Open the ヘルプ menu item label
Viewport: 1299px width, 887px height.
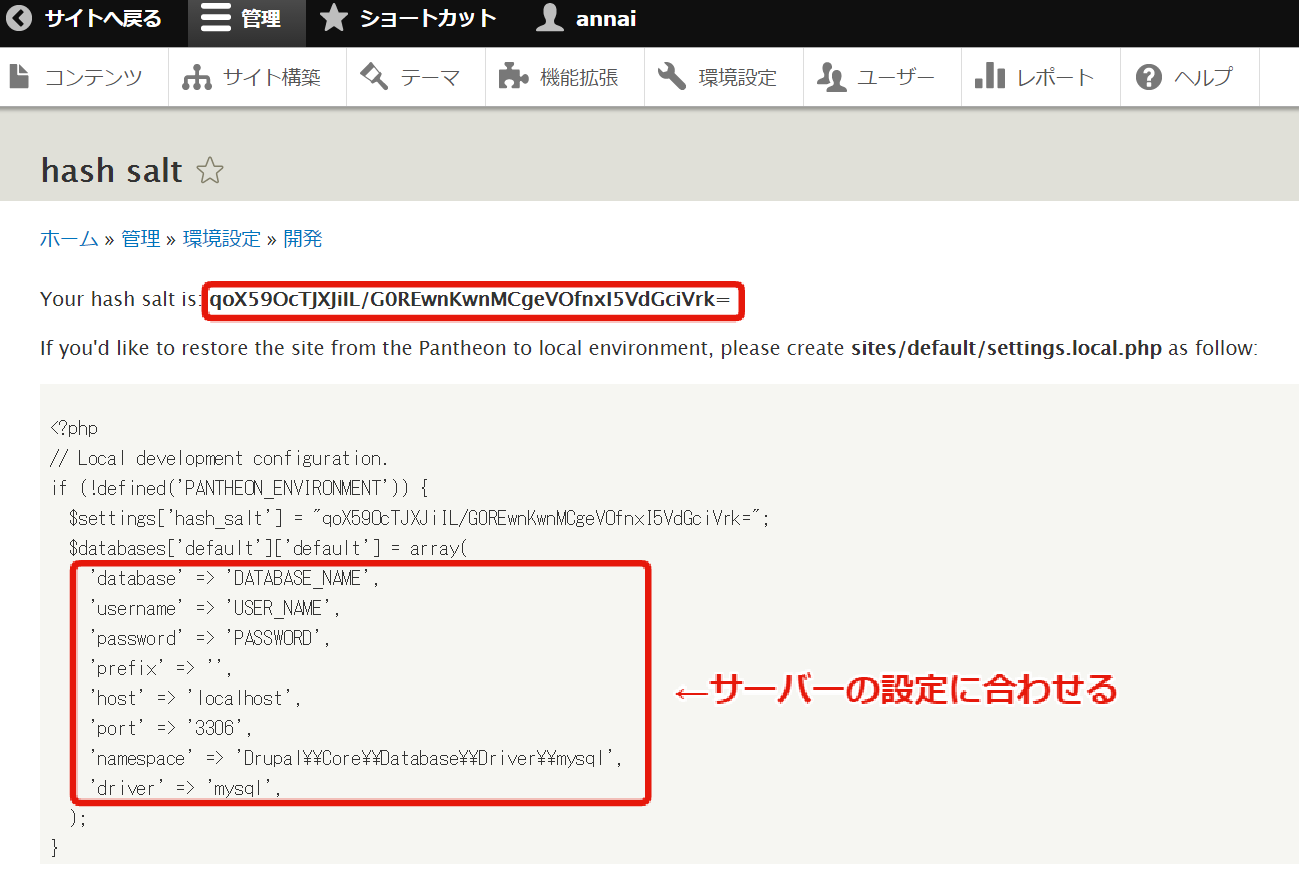[x=1203, y=77]
